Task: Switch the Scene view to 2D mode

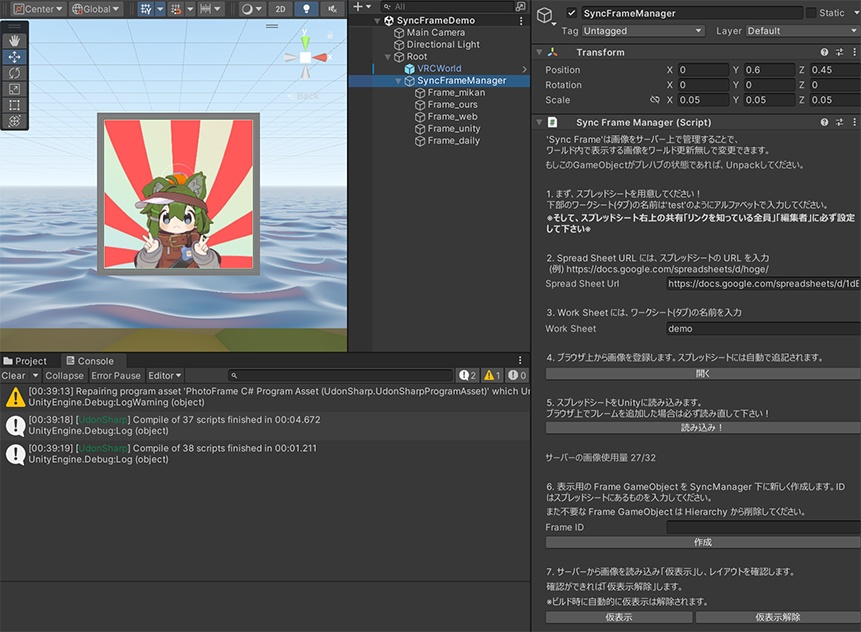Action: pos(281,8)
